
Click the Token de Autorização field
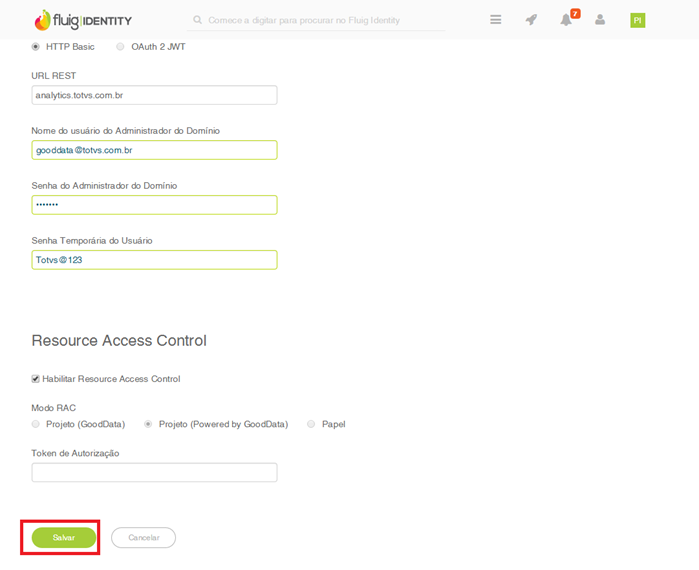pos(154,472)
